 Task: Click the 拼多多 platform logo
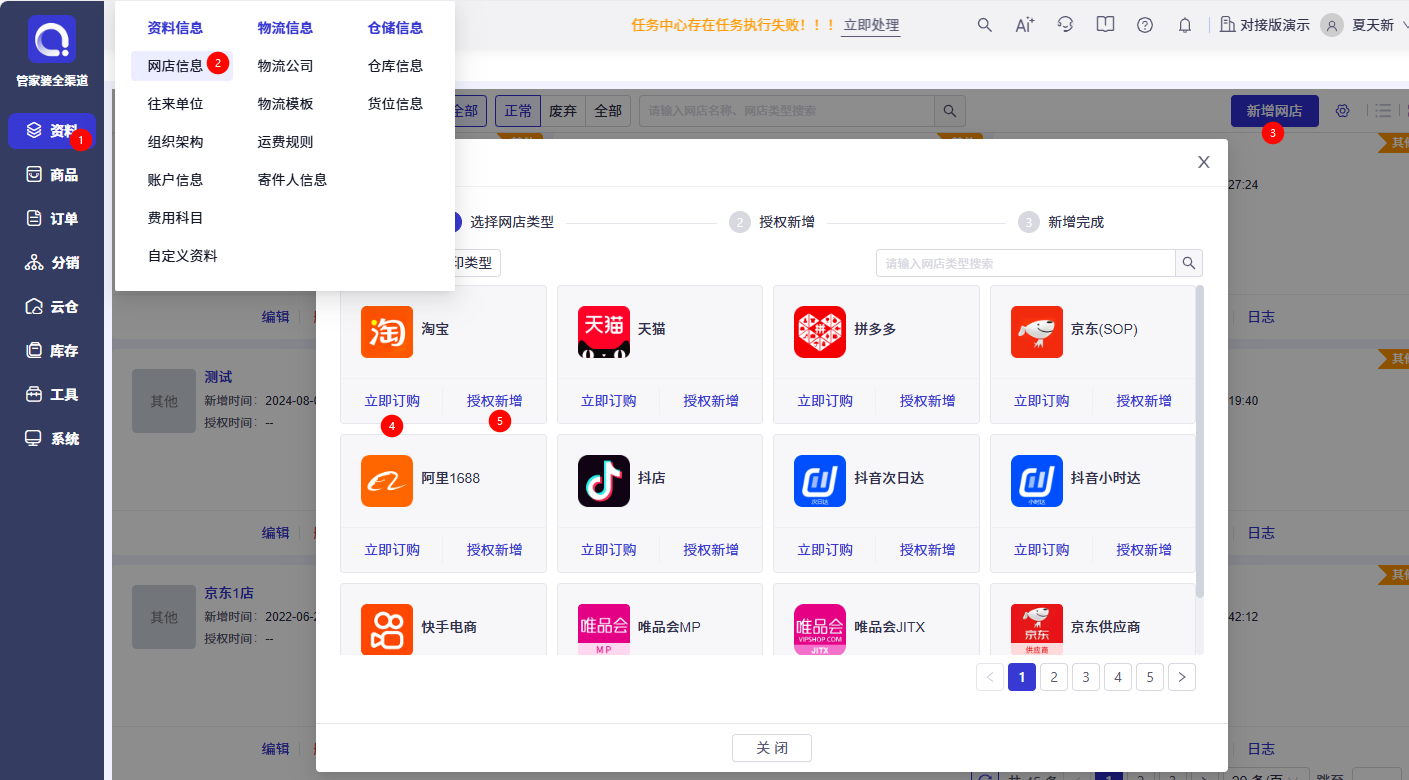(x=820, y=332)
